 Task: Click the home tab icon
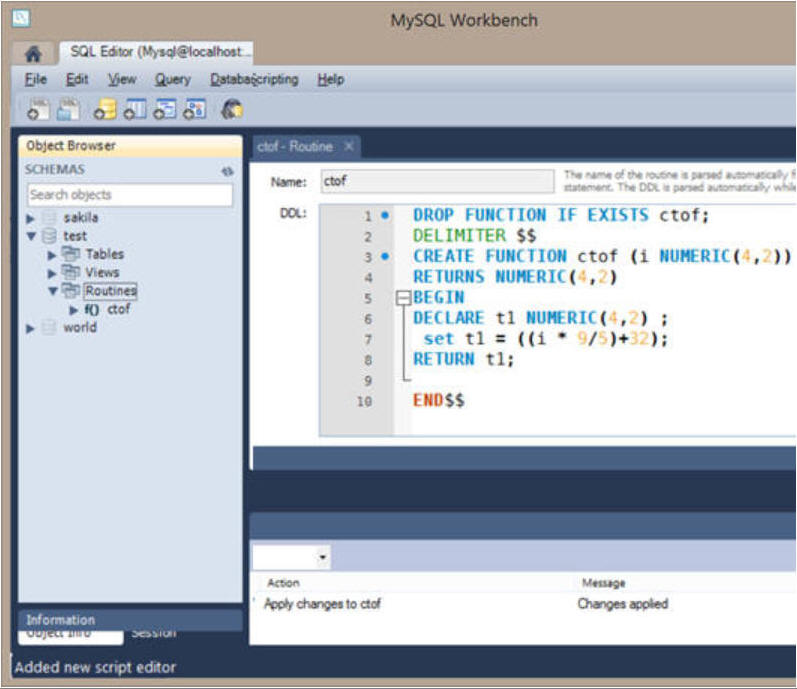pos(34,53)
